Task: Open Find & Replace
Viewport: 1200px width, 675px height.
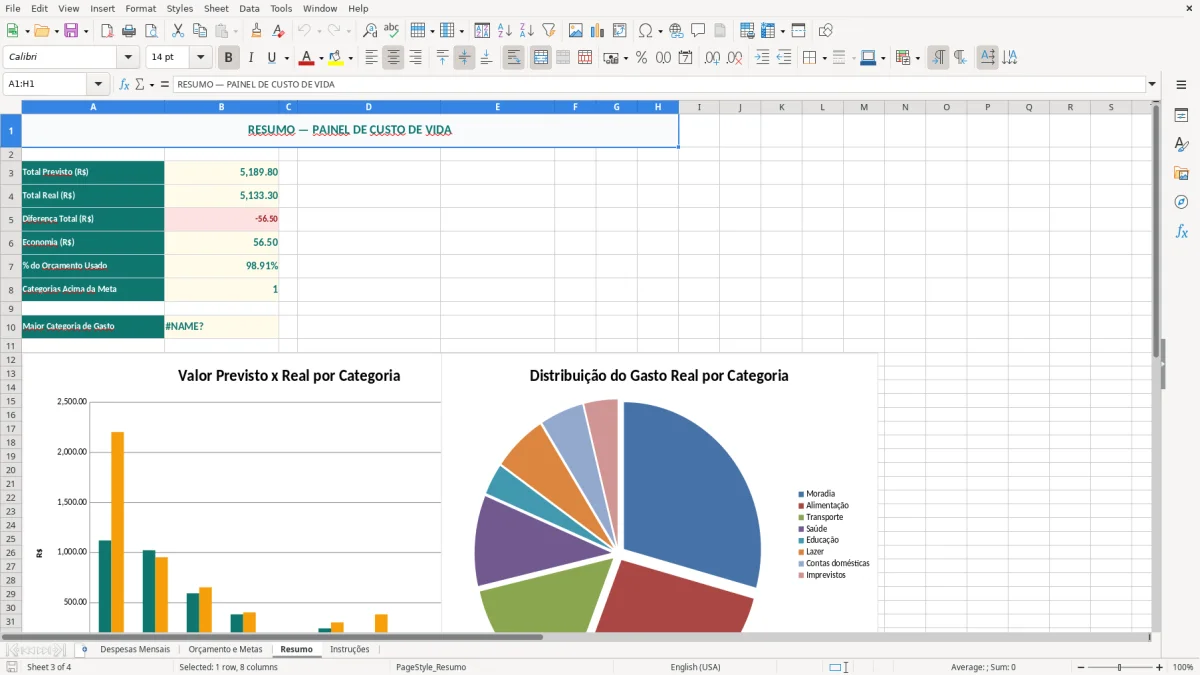Action: pyautogui.click(x=370, y=31)
